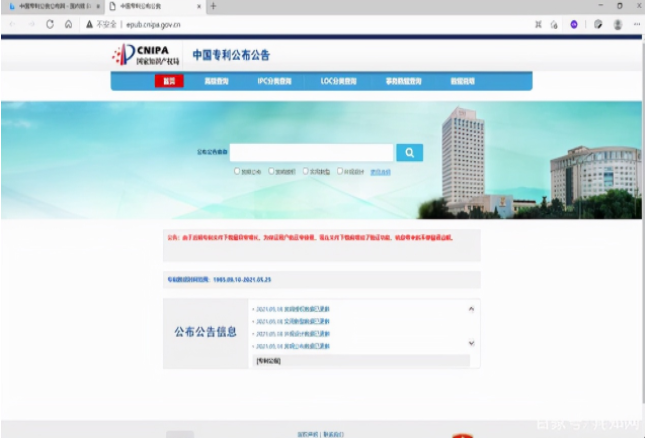
Task: Switch to the first browser tab
Action: 50,7
